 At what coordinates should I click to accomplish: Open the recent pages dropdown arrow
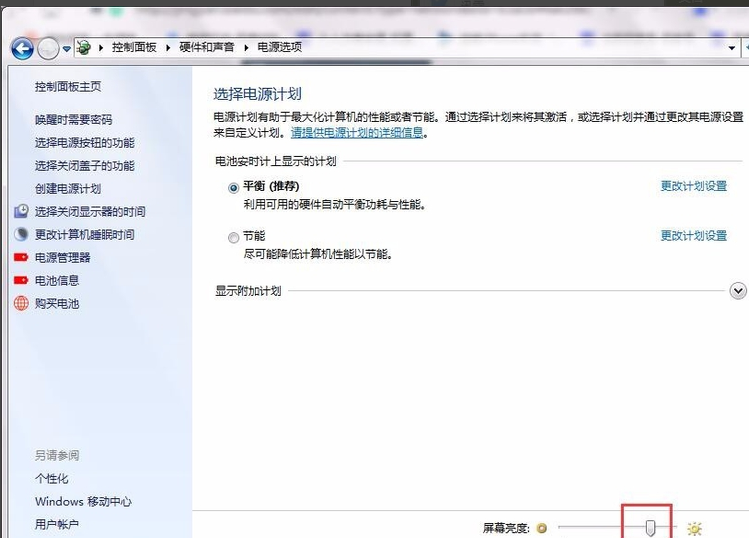[67, 48]
